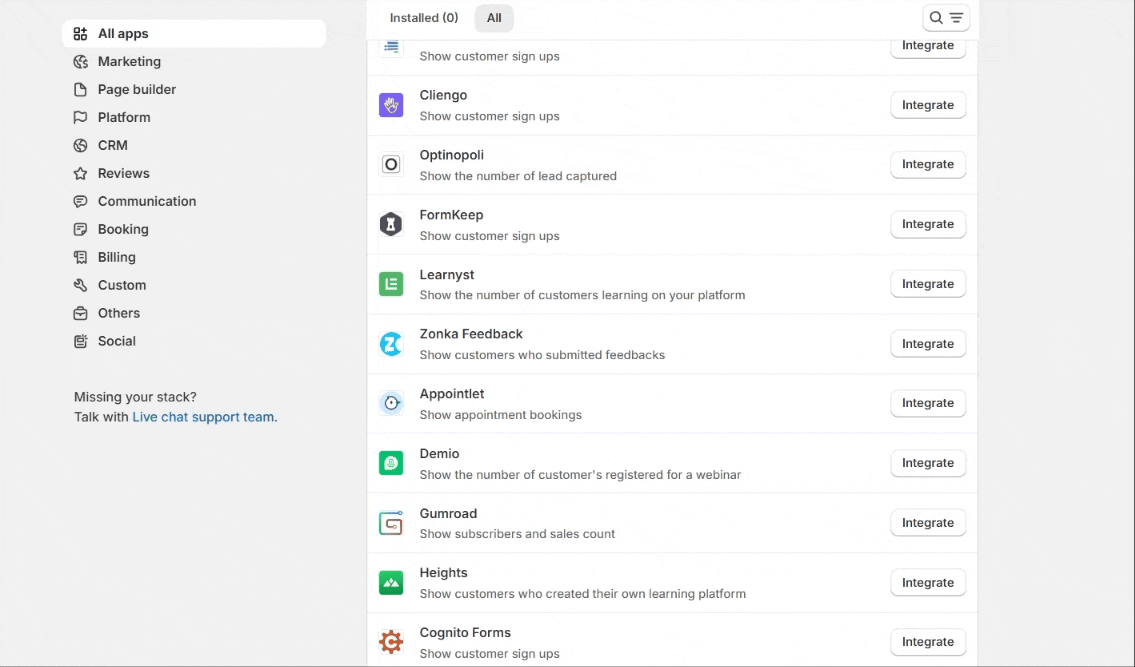Click the Zonka Feedback app name
Viewport: 1135px width, 667px height.
click(x=471, y=334)
